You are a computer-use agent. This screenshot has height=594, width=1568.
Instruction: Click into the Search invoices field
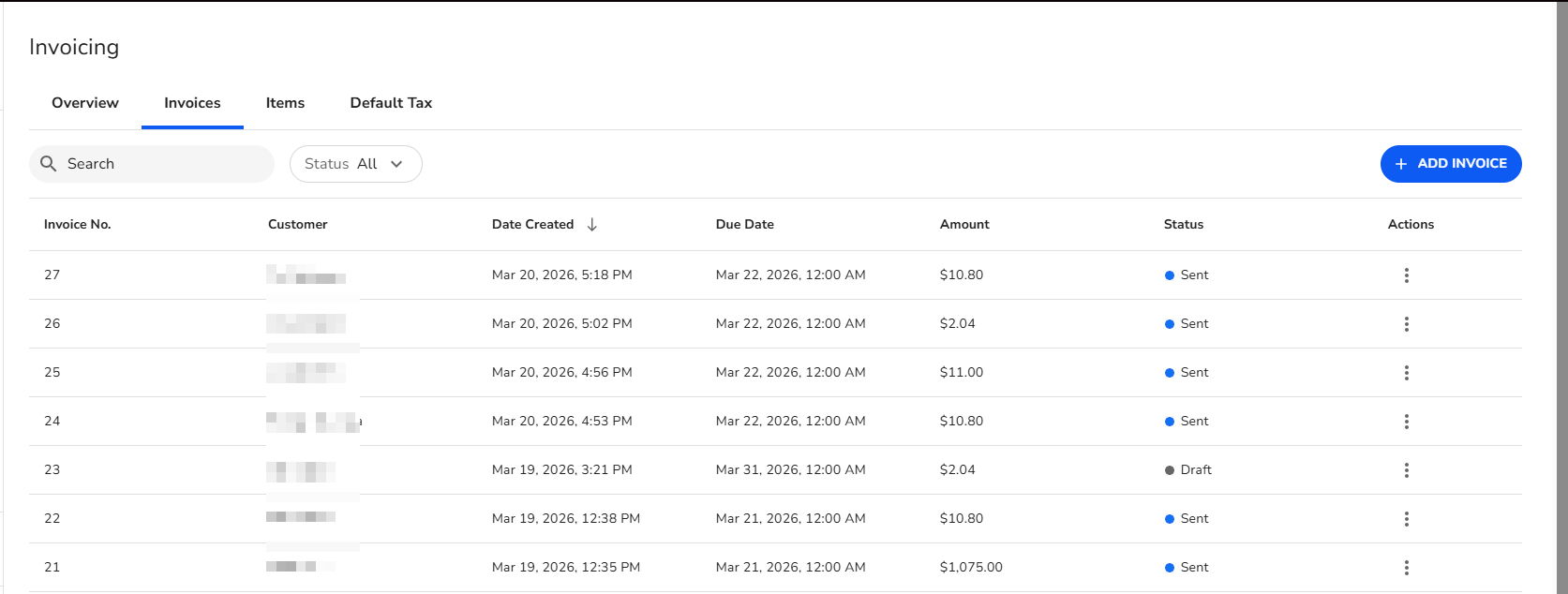coord(159,164)
